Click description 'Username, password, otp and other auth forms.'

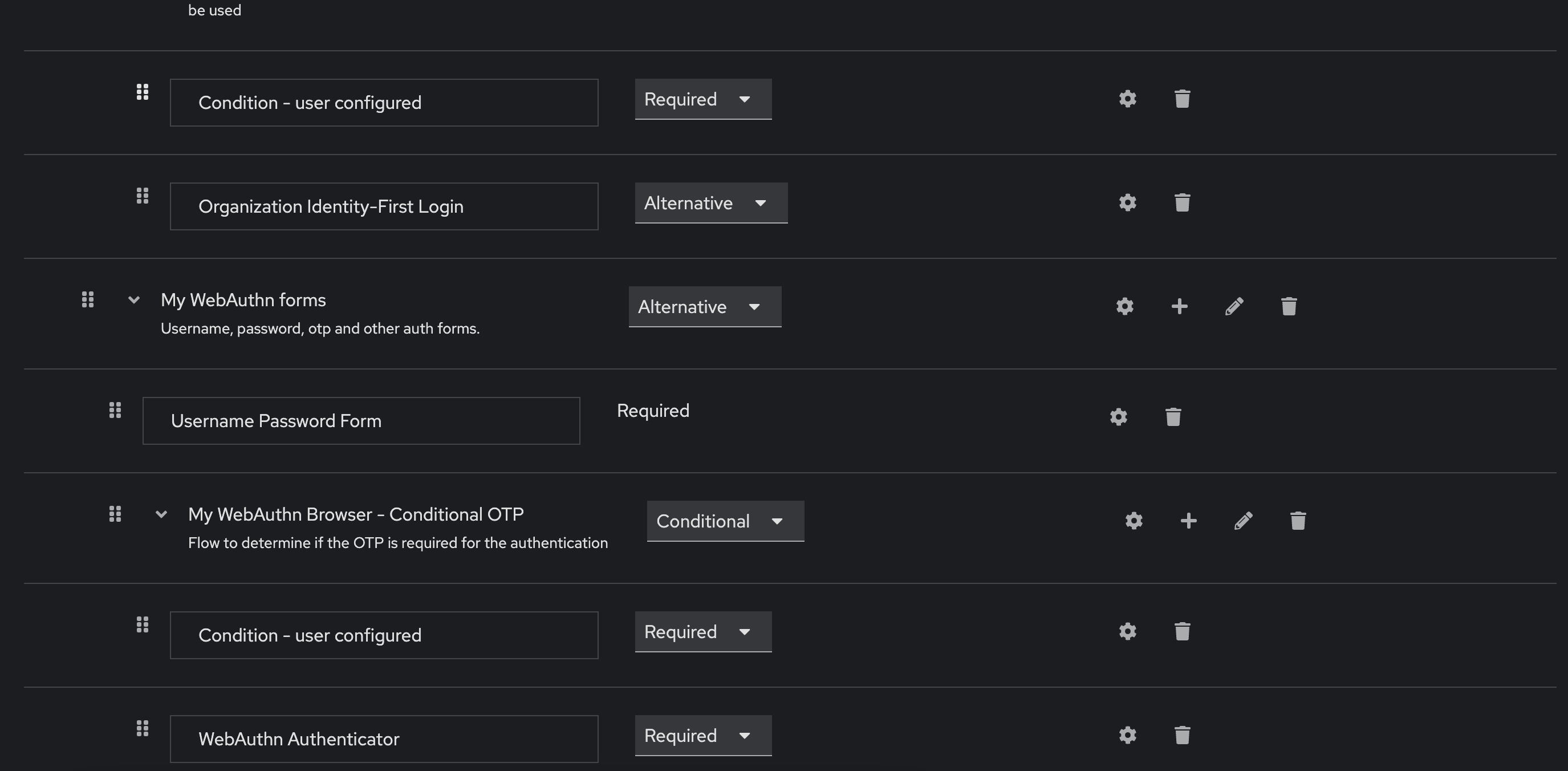click(x=320, y=328)
